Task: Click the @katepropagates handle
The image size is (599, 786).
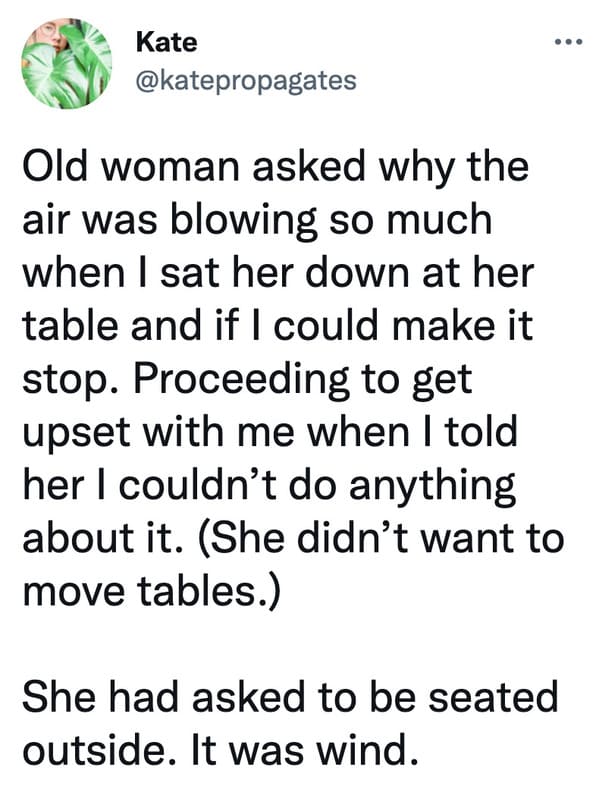Action: pos(246,81)
